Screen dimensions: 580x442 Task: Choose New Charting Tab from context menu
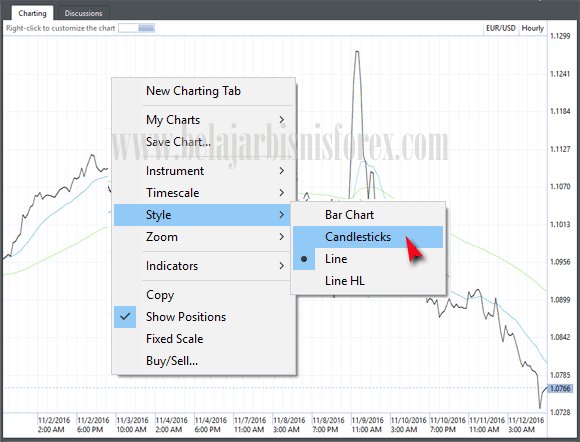[204, 91]
